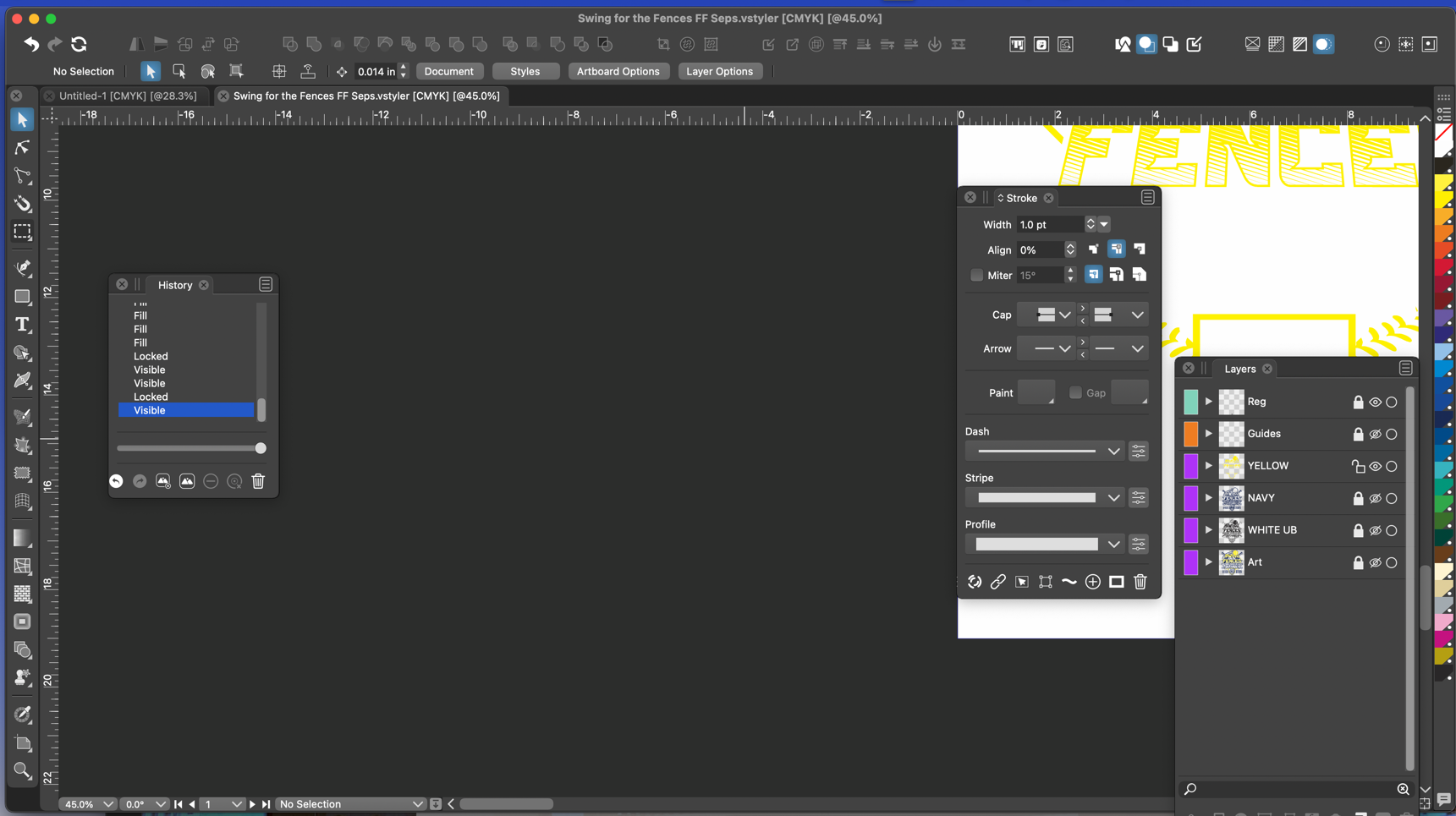Enable the Miter checkbox in the Stroke panel
The width and height of the screenshot is (1456, 816).
[x=976, y=275]
